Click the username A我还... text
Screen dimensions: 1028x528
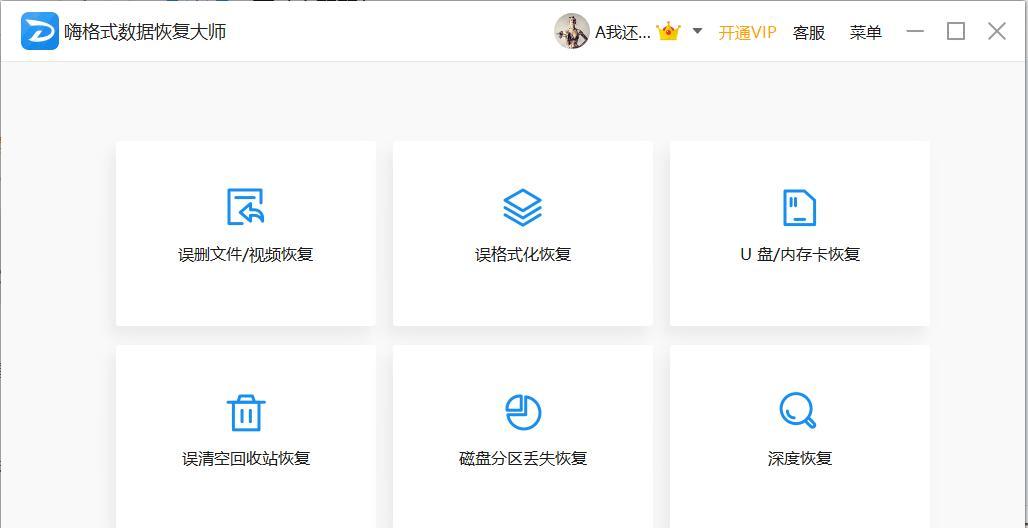623,32
